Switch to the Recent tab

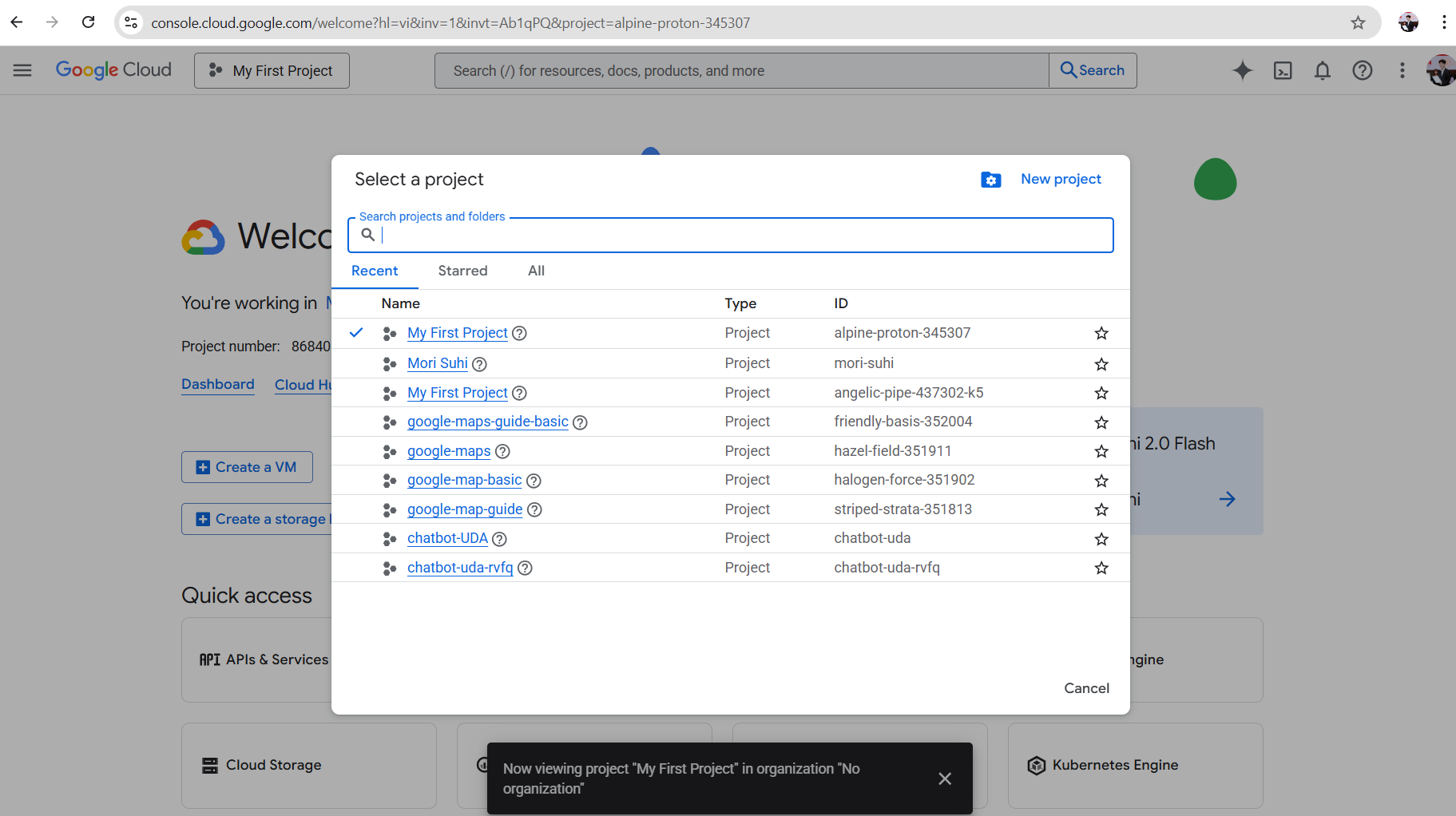375,271
